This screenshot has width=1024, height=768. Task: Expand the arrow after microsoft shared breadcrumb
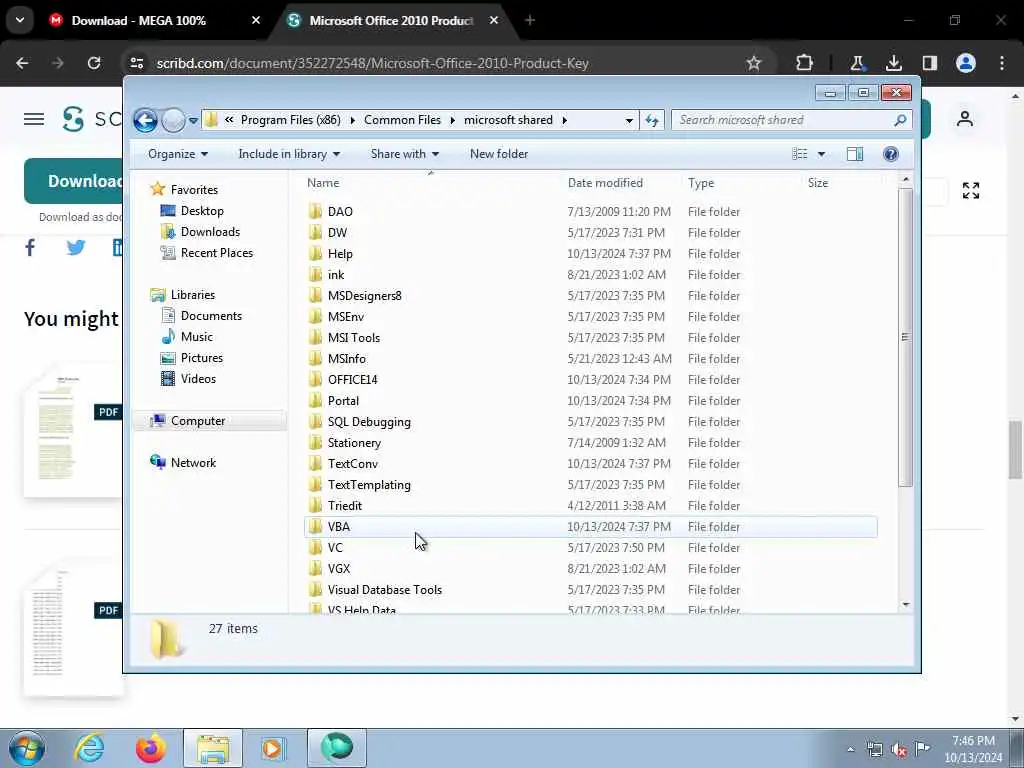click(x=564, y=120)
